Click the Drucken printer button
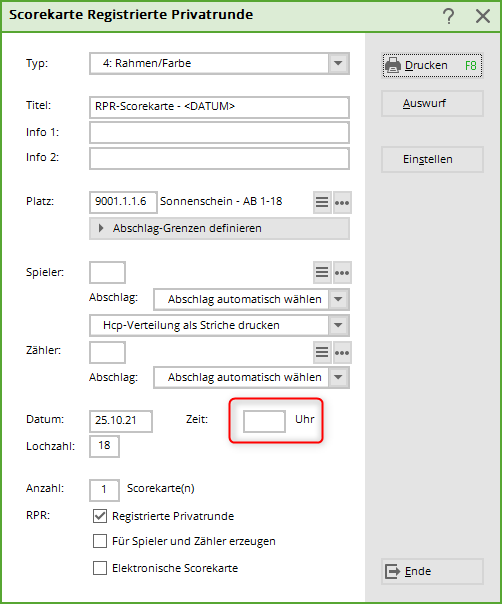This screenshot has height=604, width=502. 432,65
